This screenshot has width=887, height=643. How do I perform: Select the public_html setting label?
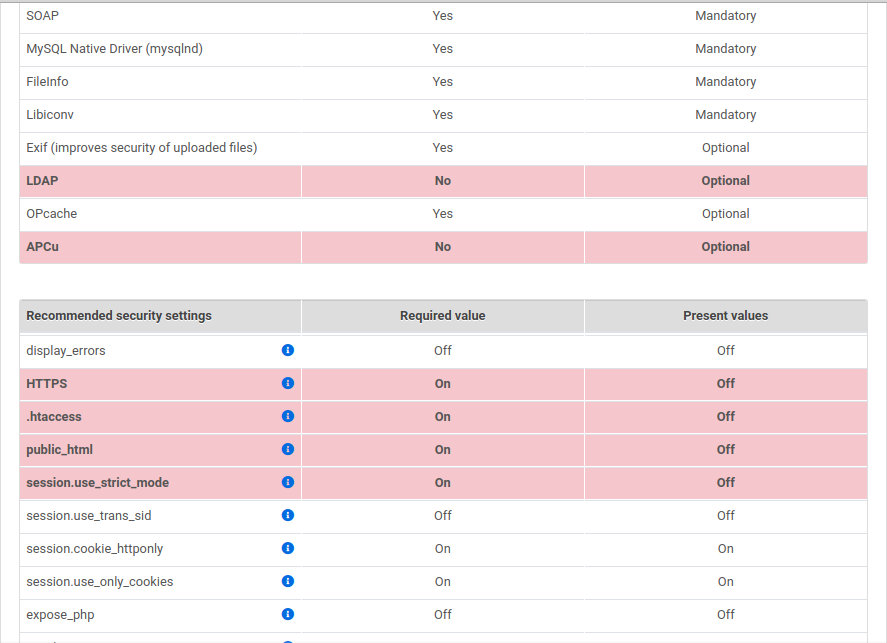[x=59, y=450]
